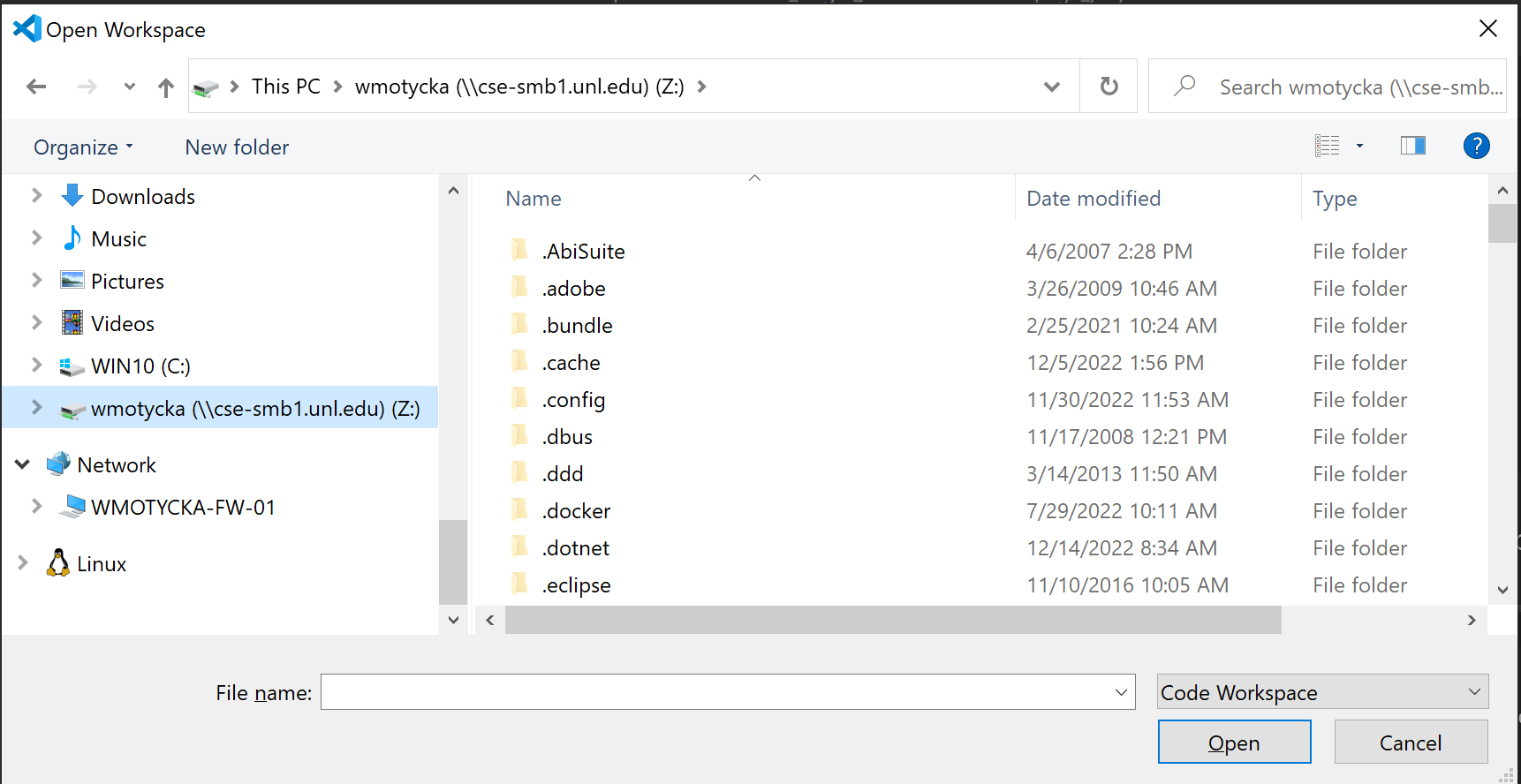Click the Back navigation arrow
This screenshot has width=1521, height=784.
coord(36,87)
